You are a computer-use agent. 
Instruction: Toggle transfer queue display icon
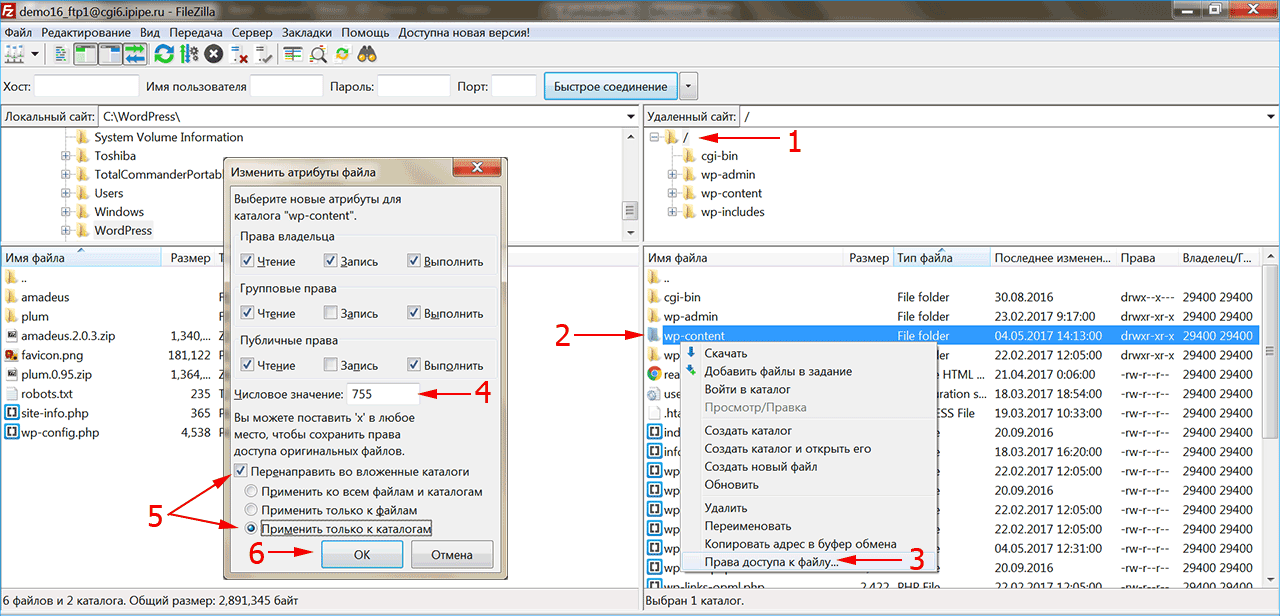click(x=134, y=53)
